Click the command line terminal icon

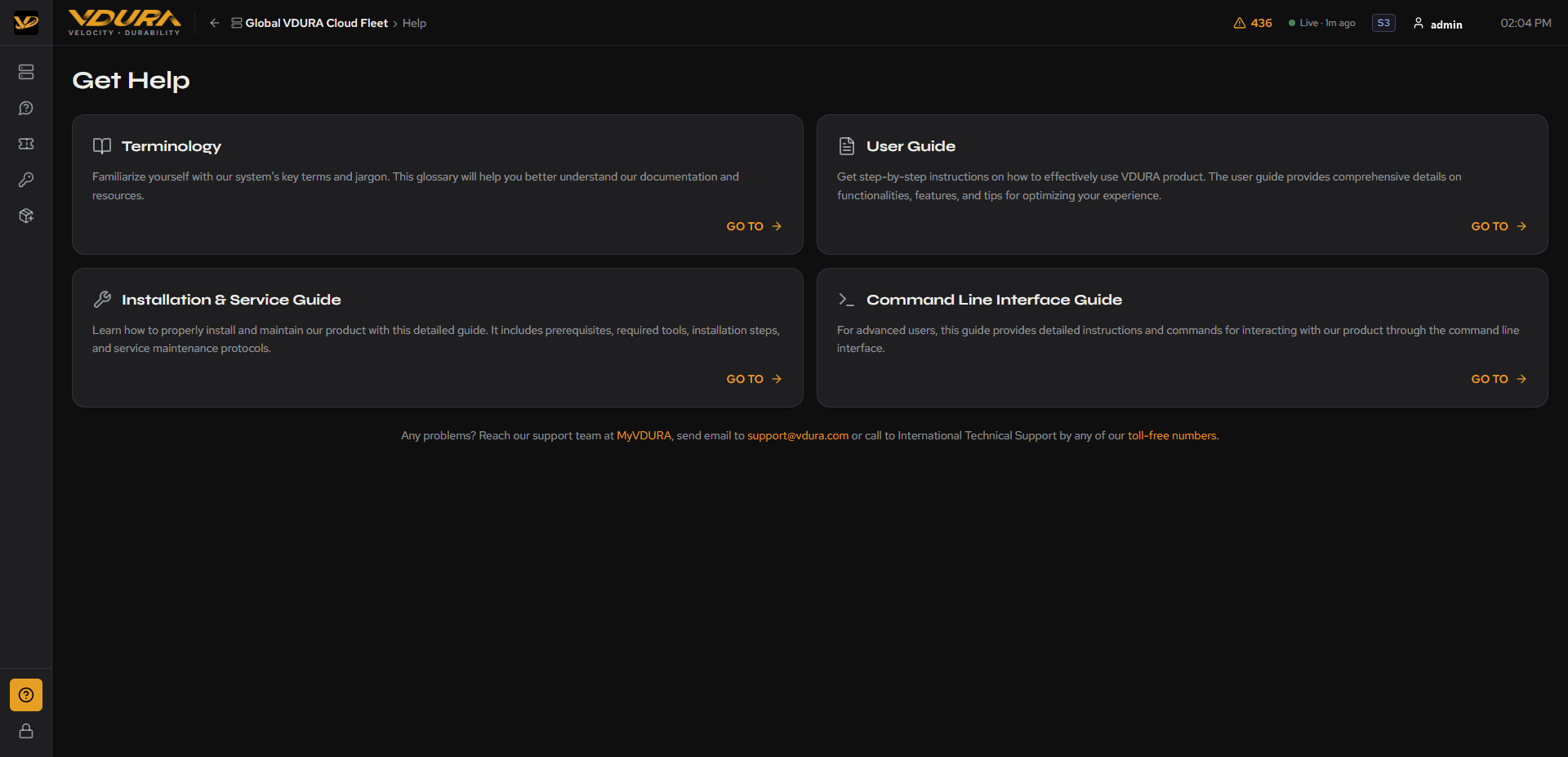847,300
